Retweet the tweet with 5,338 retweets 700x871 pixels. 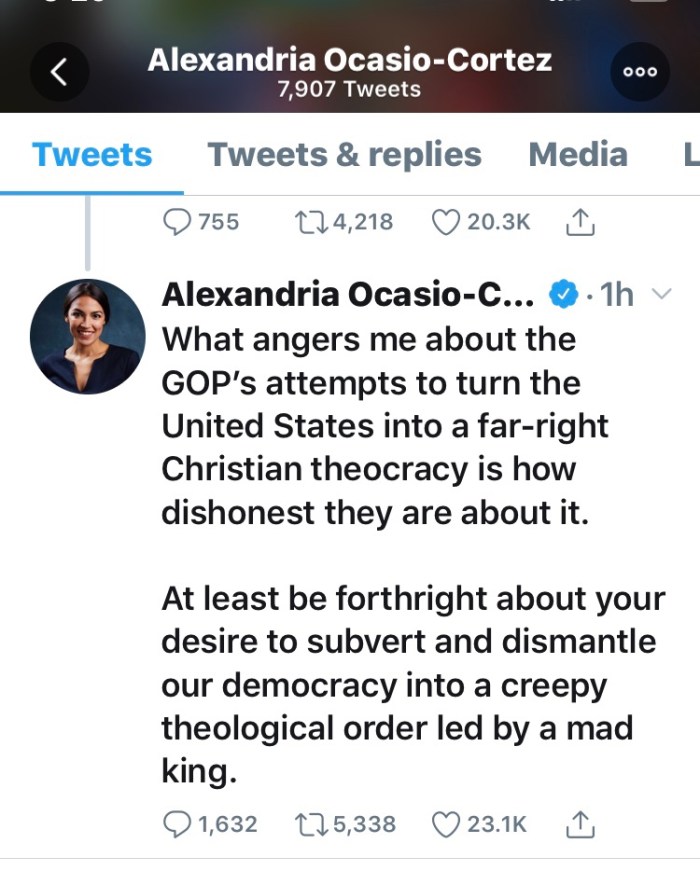[308, 824]
